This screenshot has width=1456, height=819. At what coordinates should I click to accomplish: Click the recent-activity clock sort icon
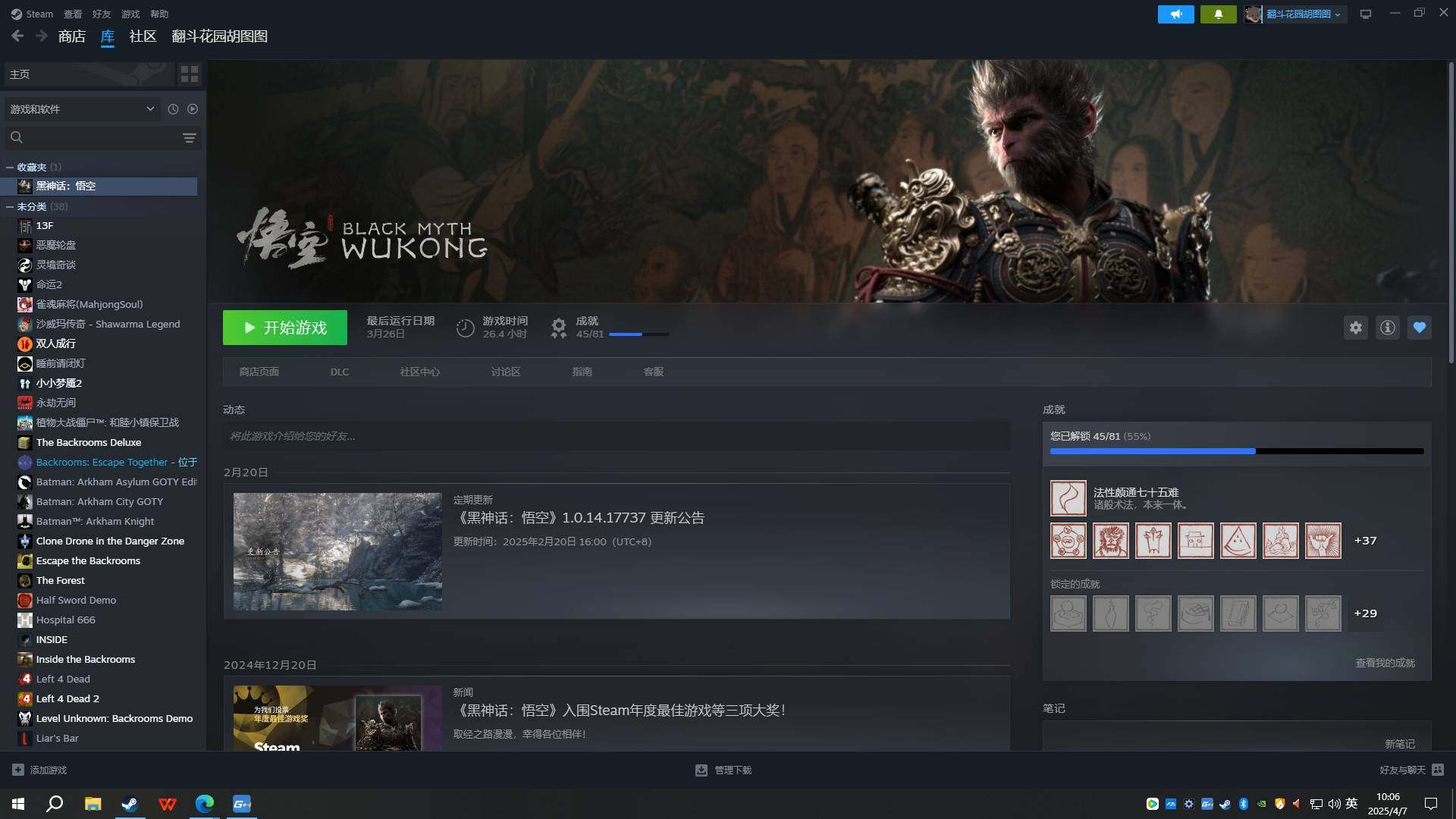pyautogui.click(x=173, y=109)
